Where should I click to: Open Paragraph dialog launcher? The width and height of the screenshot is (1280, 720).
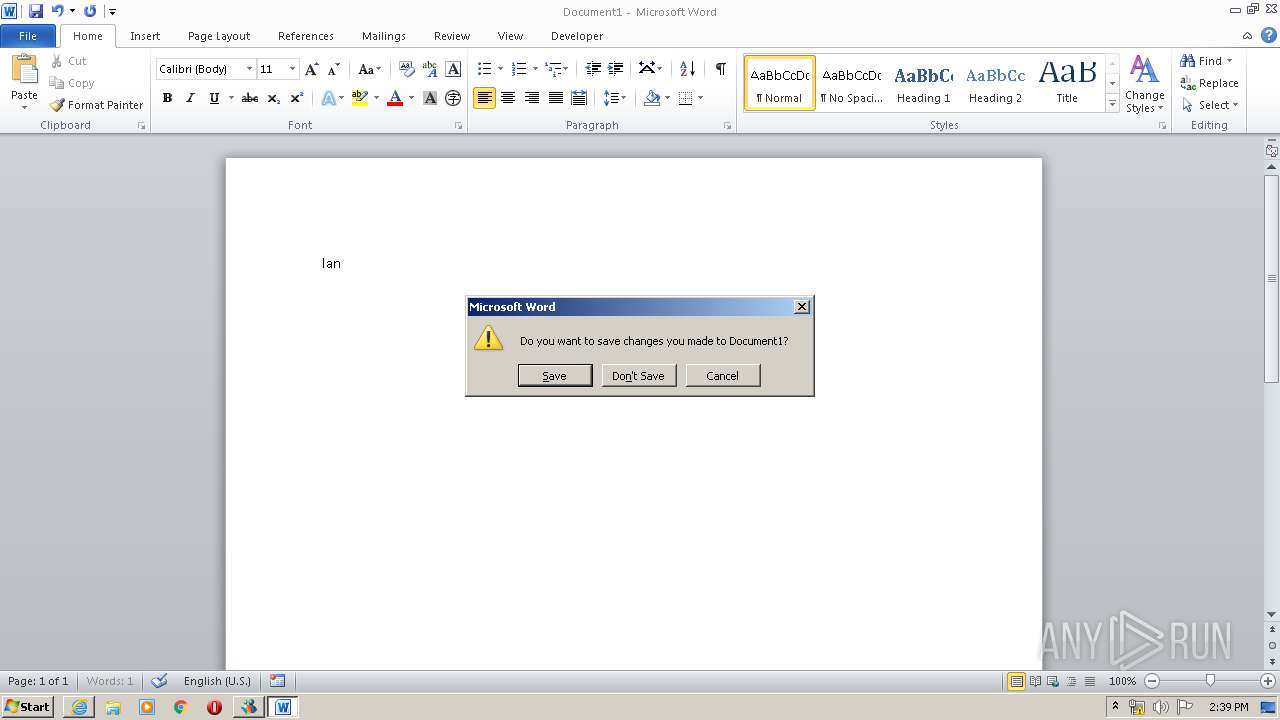coord(729,126)
